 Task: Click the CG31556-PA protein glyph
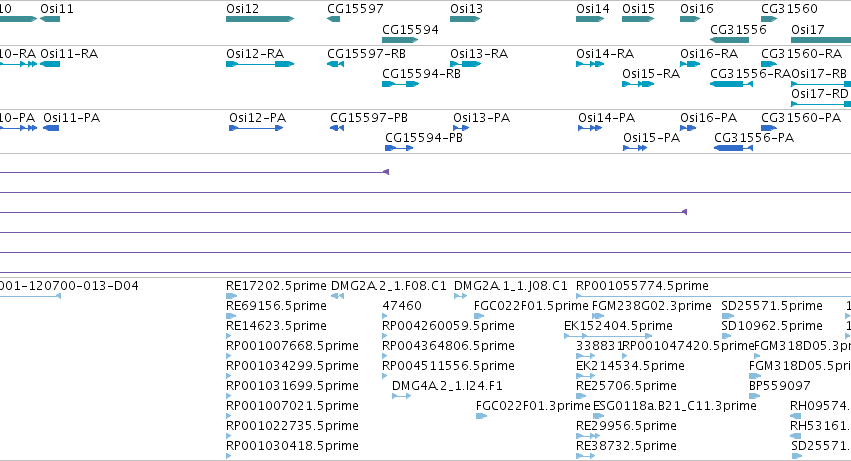[x=733, y=148]
